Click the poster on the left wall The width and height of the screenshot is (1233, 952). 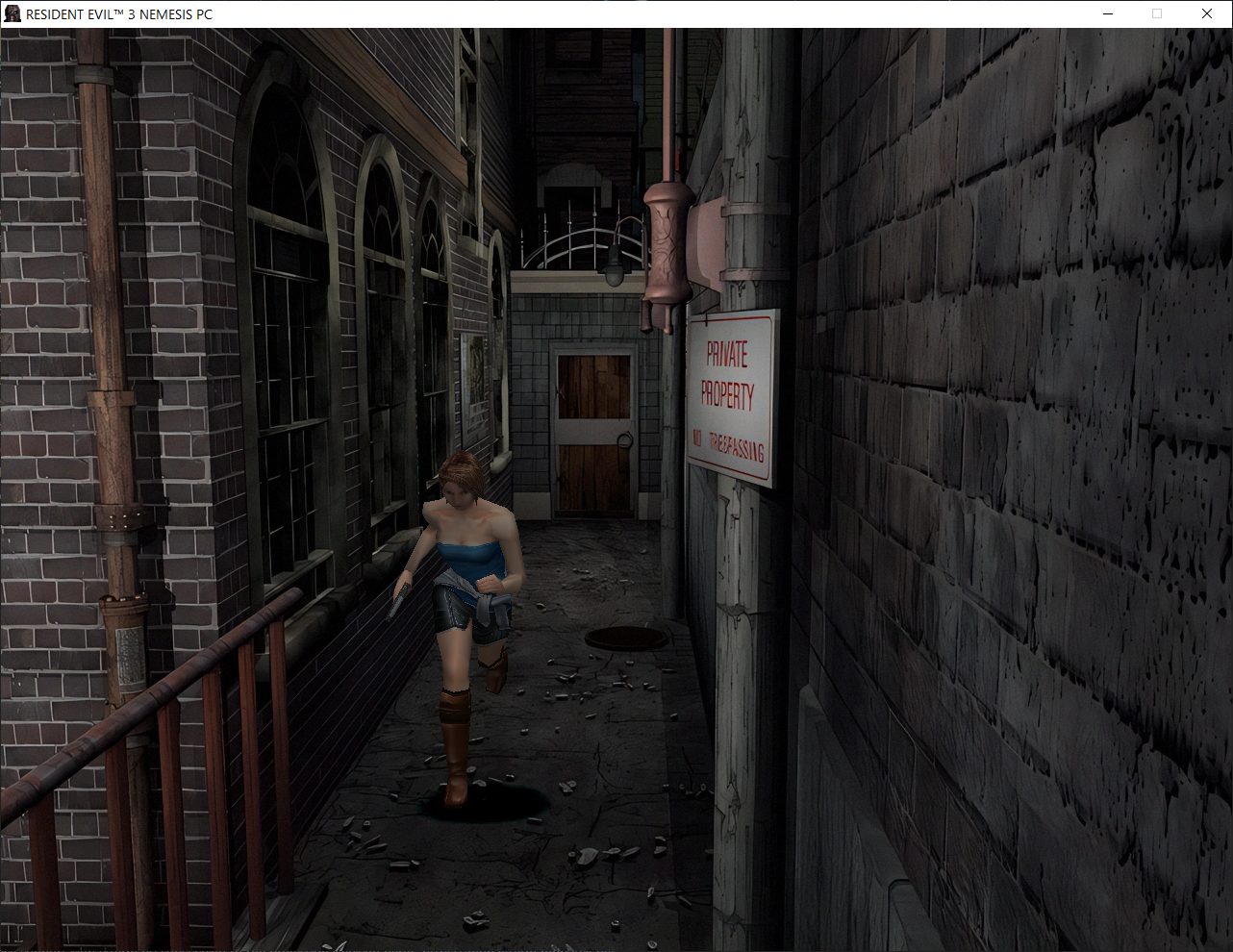tap(473, 378)
